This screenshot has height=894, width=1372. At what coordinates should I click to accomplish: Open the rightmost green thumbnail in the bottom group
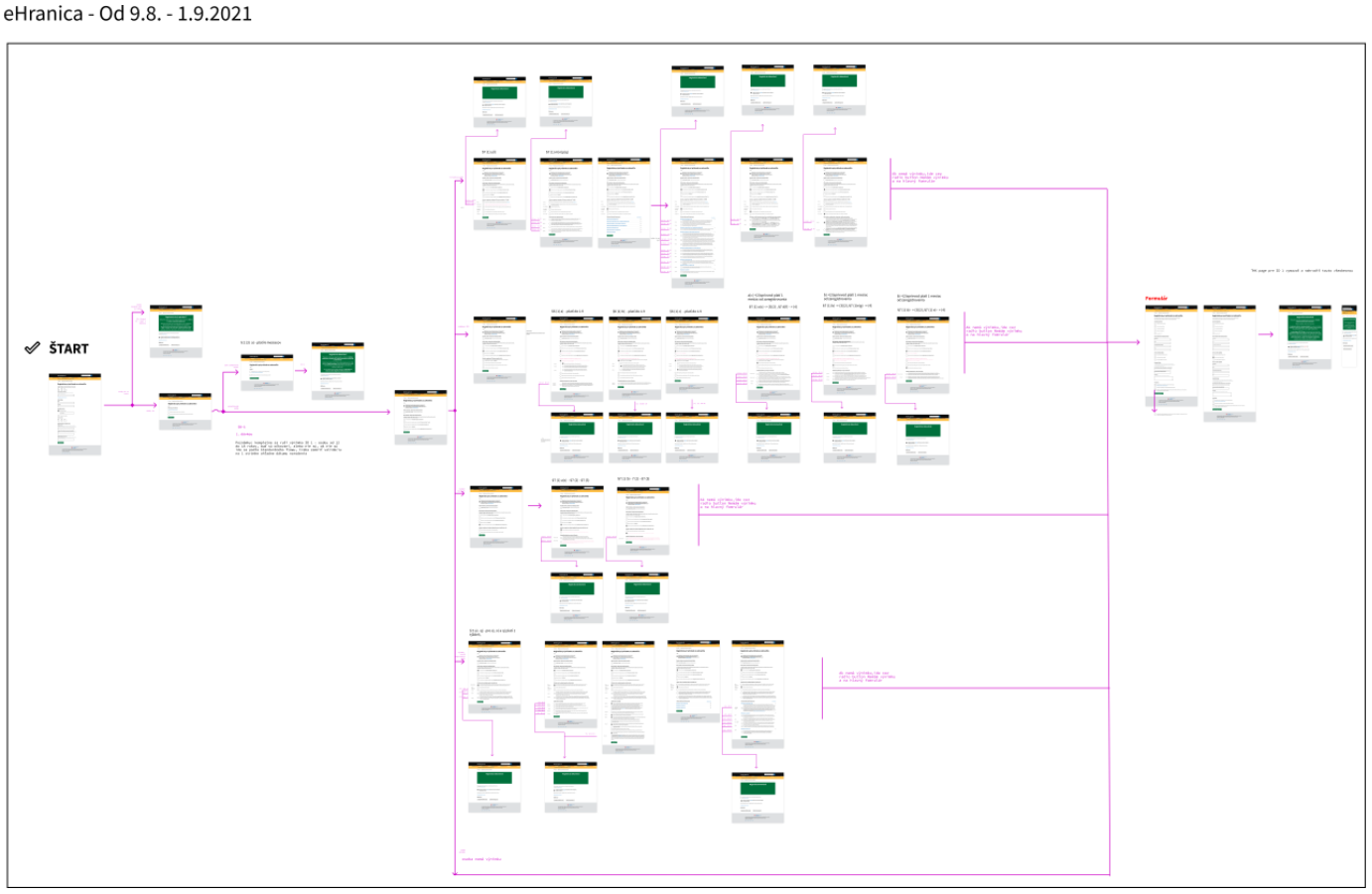pos(757,798)
